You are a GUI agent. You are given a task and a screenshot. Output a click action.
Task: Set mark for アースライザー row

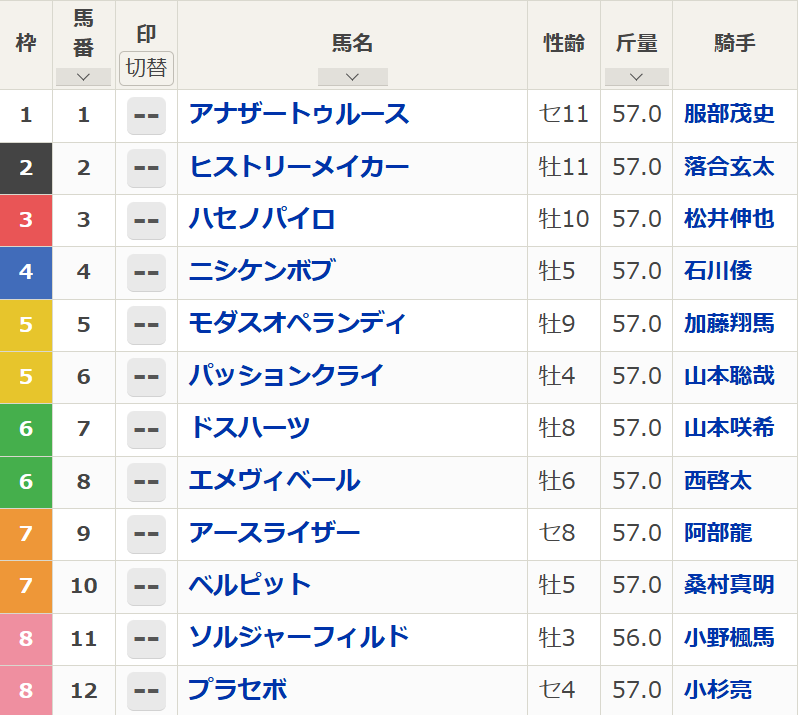[x=146, y=534]
